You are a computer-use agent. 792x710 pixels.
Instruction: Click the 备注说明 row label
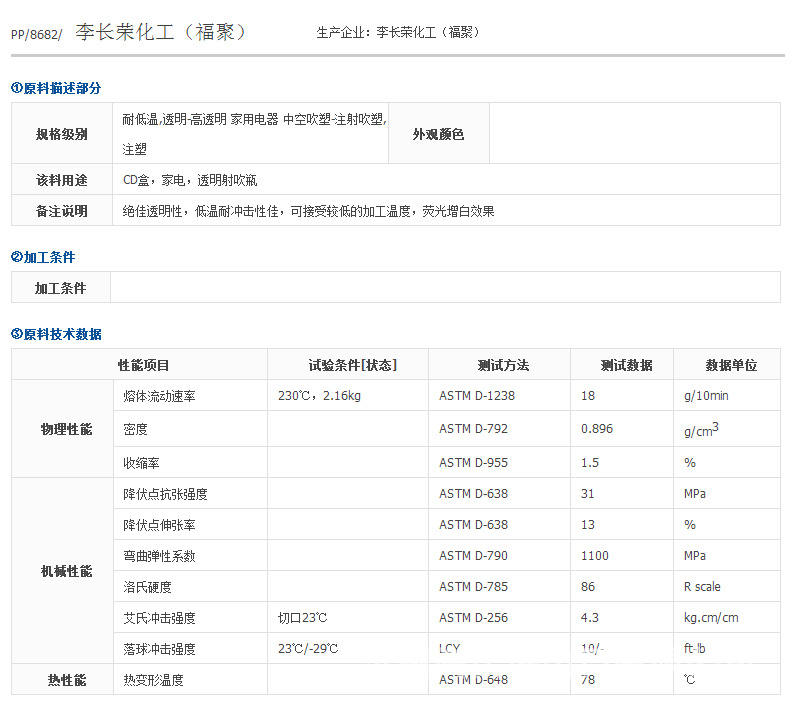[x=62, y=211]
